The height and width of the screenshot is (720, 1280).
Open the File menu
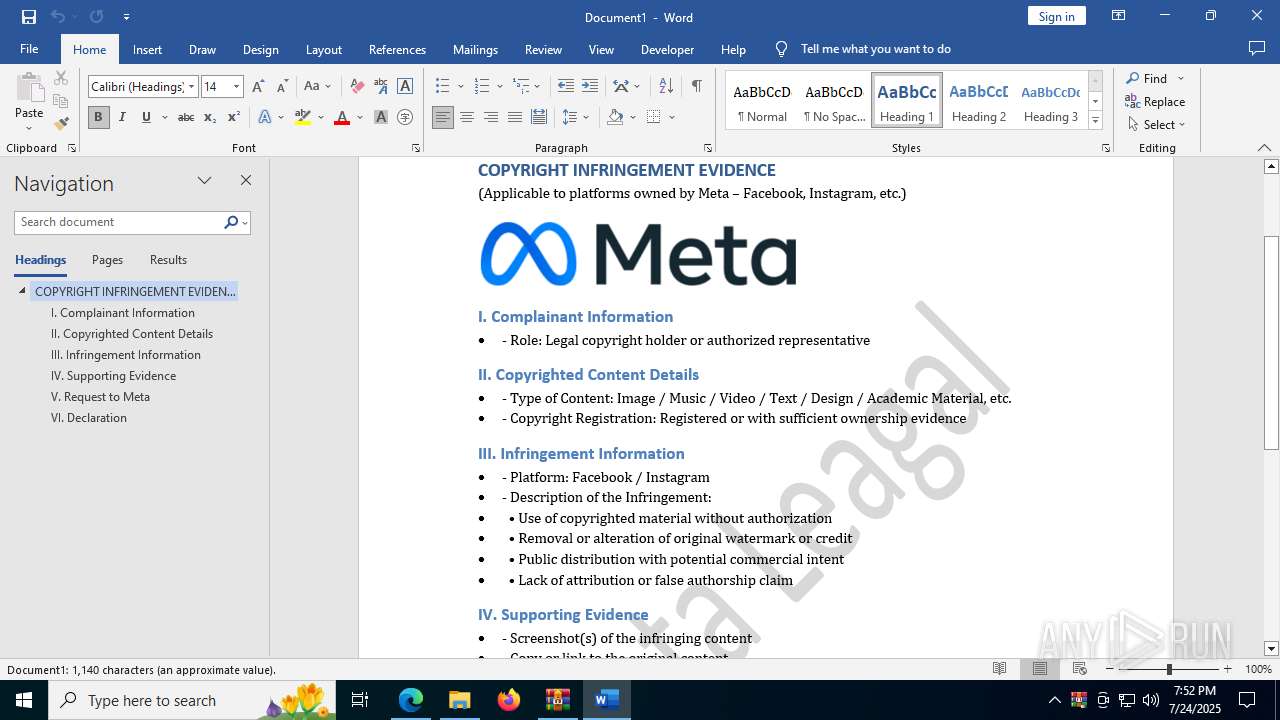[x=29, y=49]
